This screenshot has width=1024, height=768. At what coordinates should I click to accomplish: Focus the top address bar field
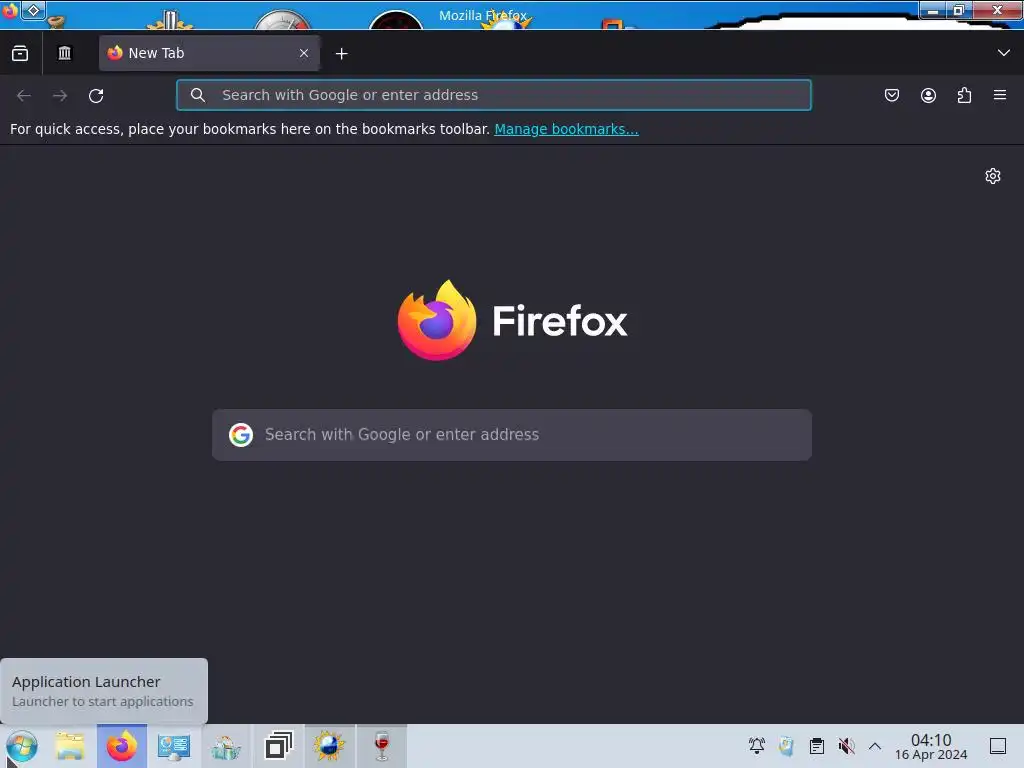[494, 95]
